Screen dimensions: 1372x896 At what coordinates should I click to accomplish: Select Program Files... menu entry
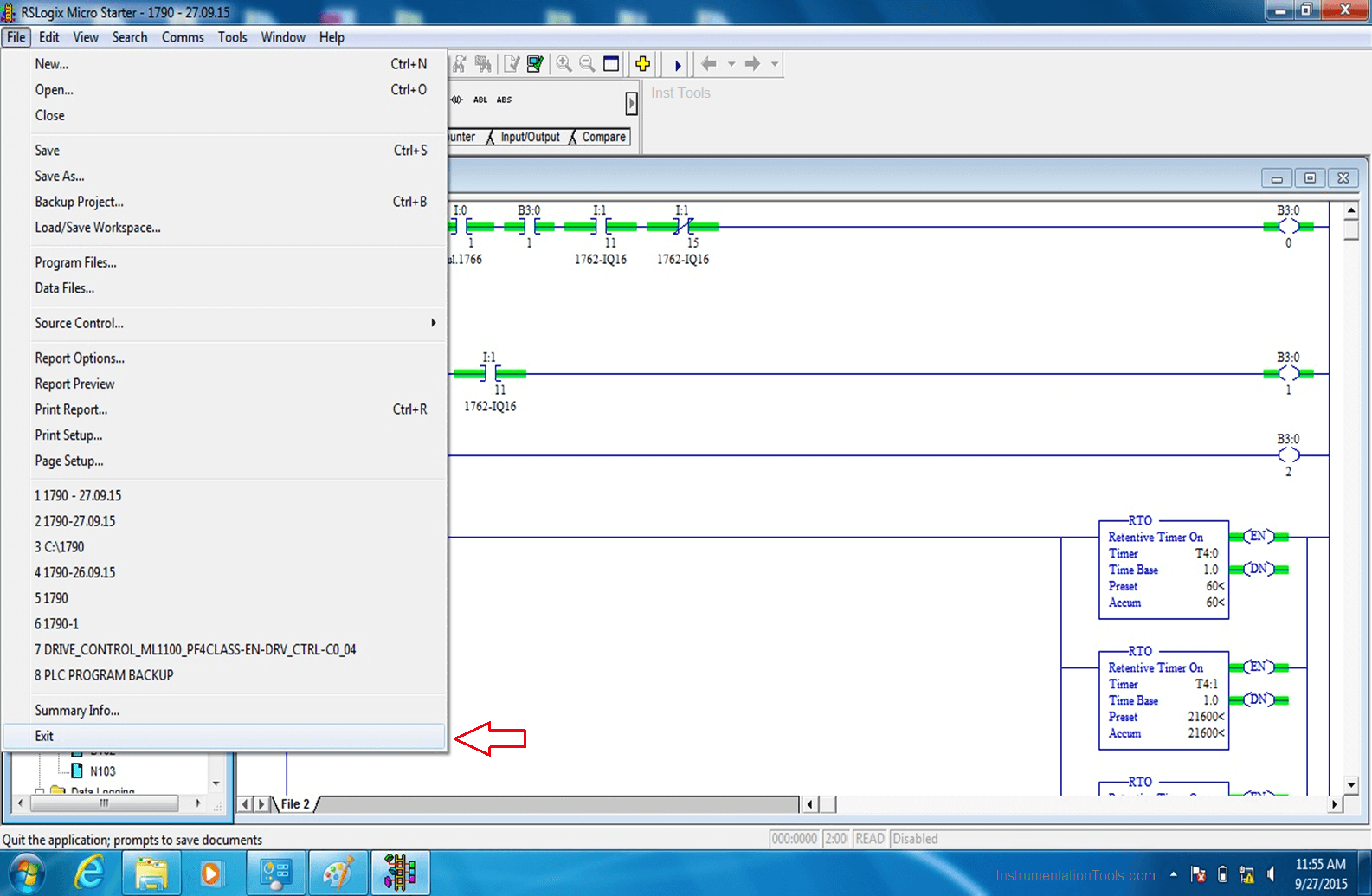225,262
